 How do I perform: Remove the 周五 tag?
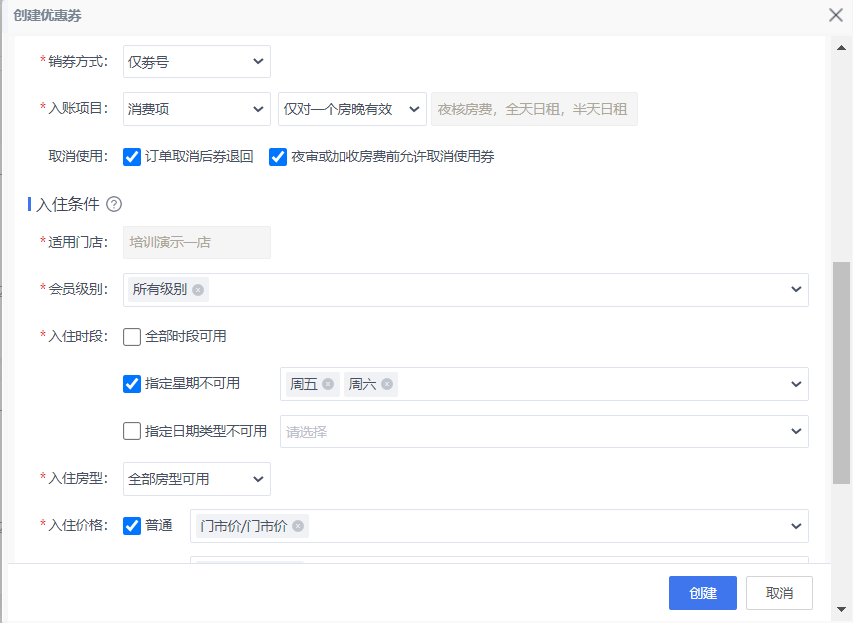327,384
